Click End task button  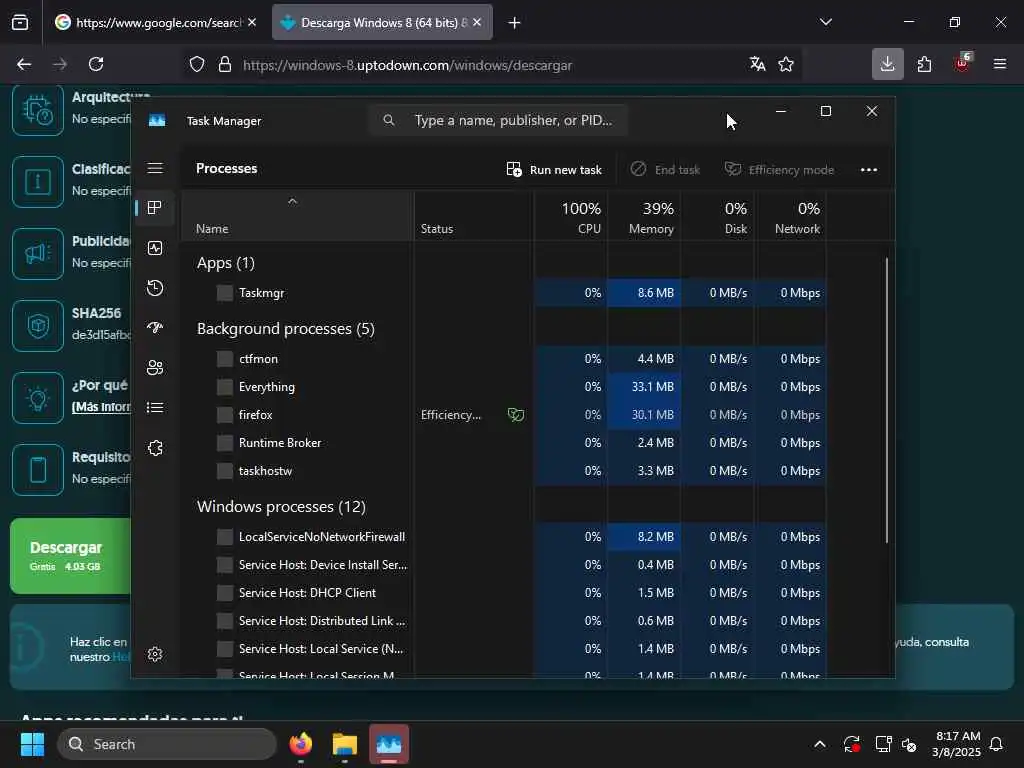pos(665,170)
